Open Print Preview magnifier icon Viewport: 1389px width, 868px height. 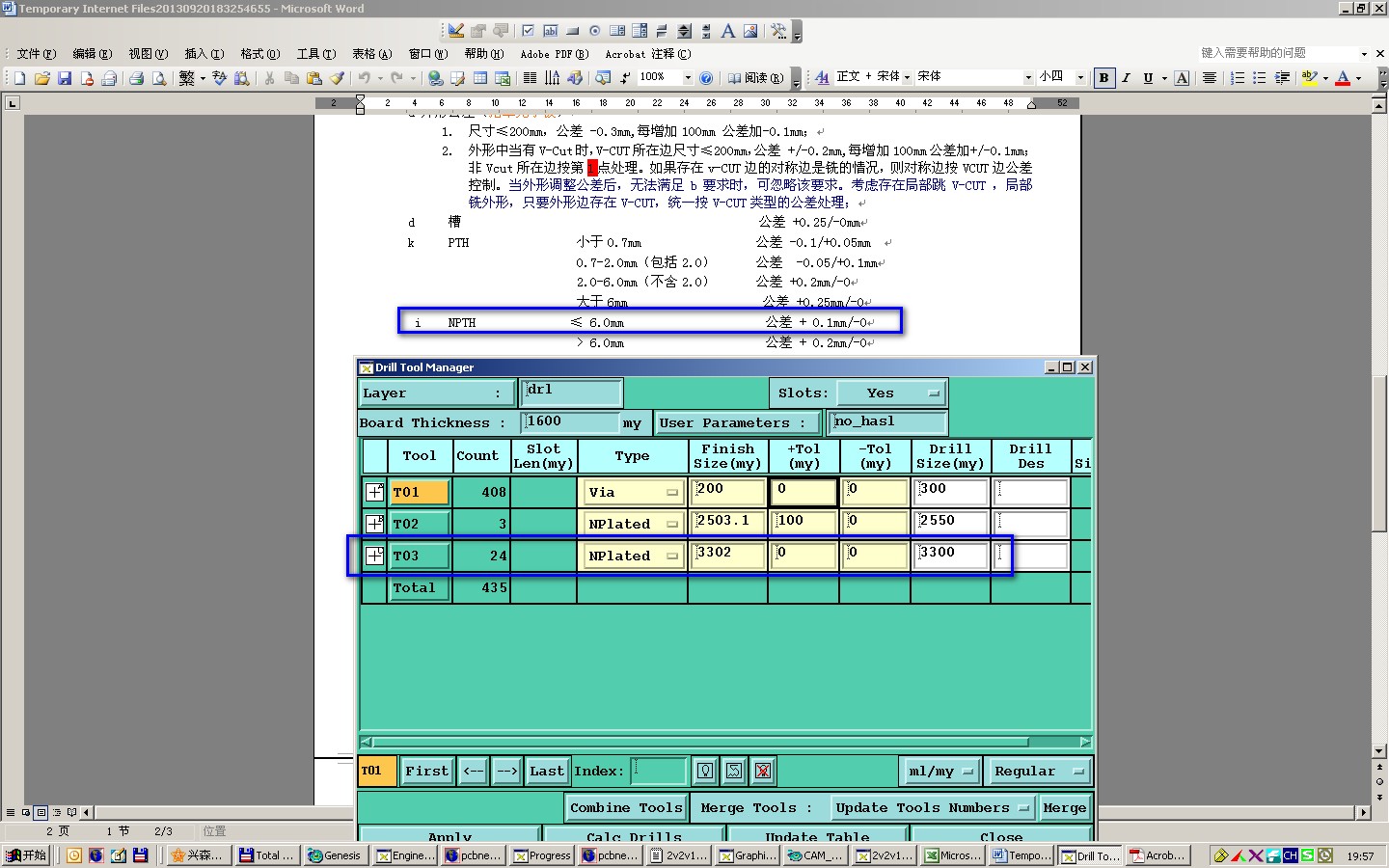coord(159,78)
